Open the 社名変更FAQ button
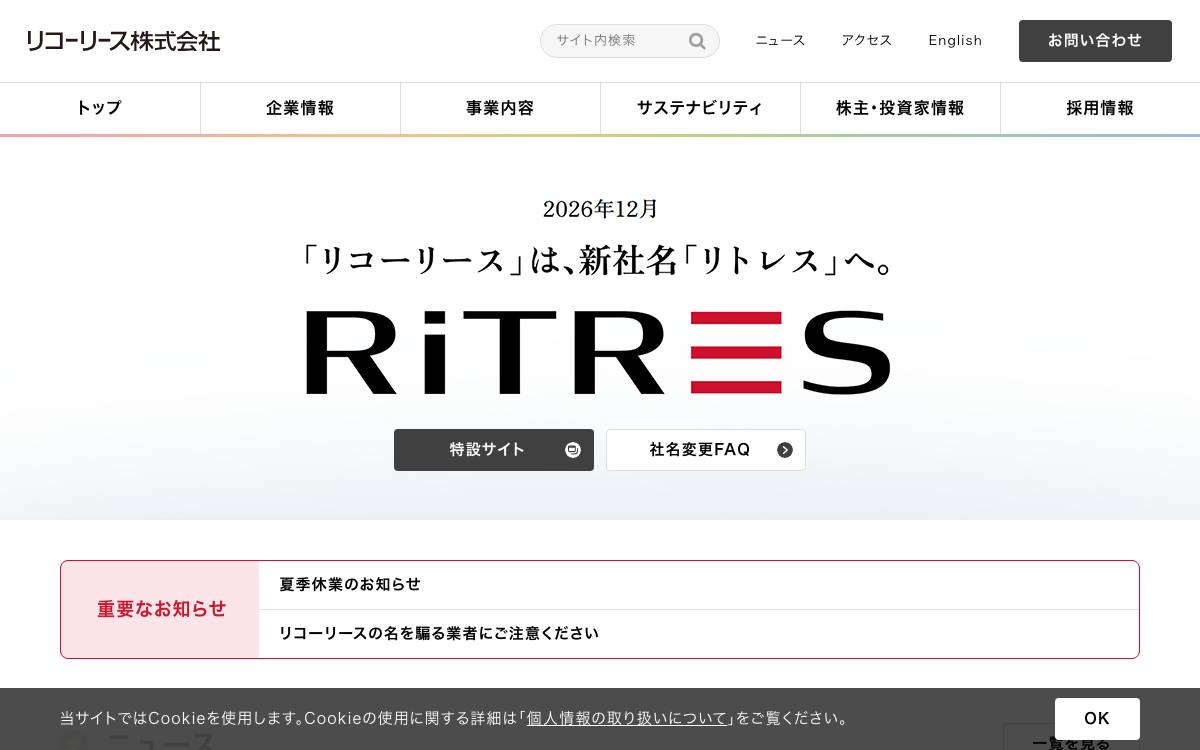The image size is (1200, 750). [x=706, y=450]
